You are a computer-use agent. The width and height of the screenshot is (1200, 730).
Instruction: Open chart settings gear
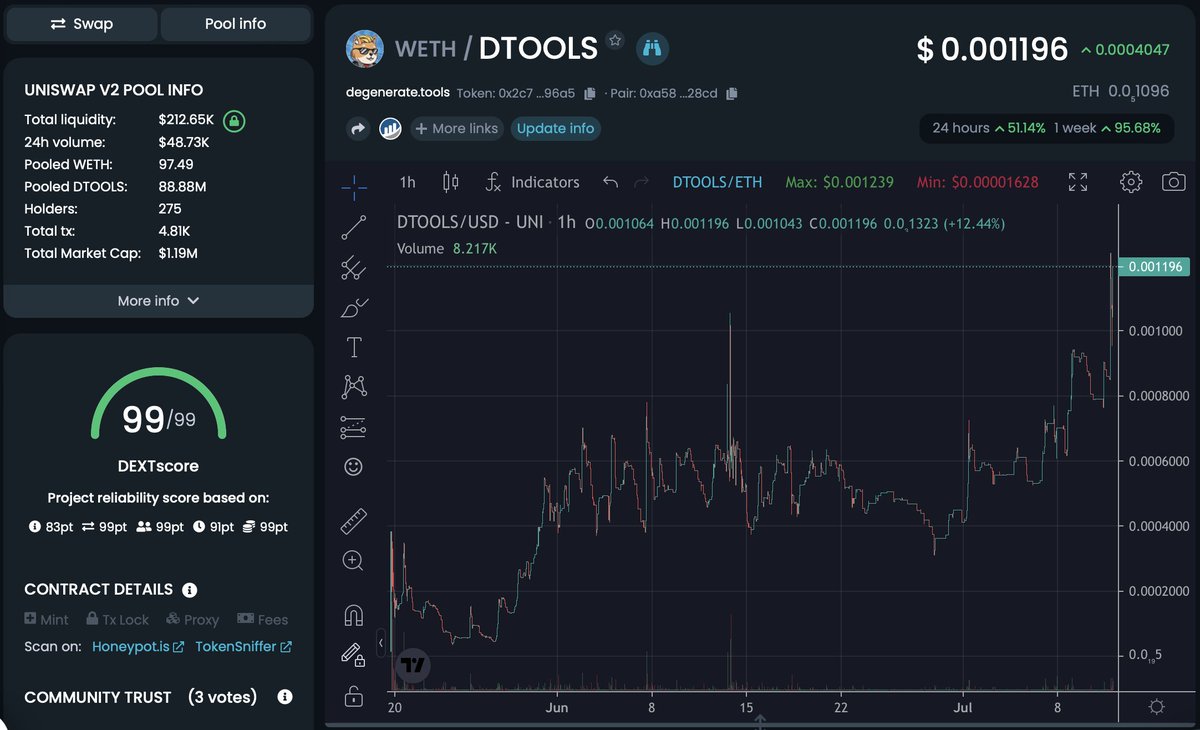1130,182
